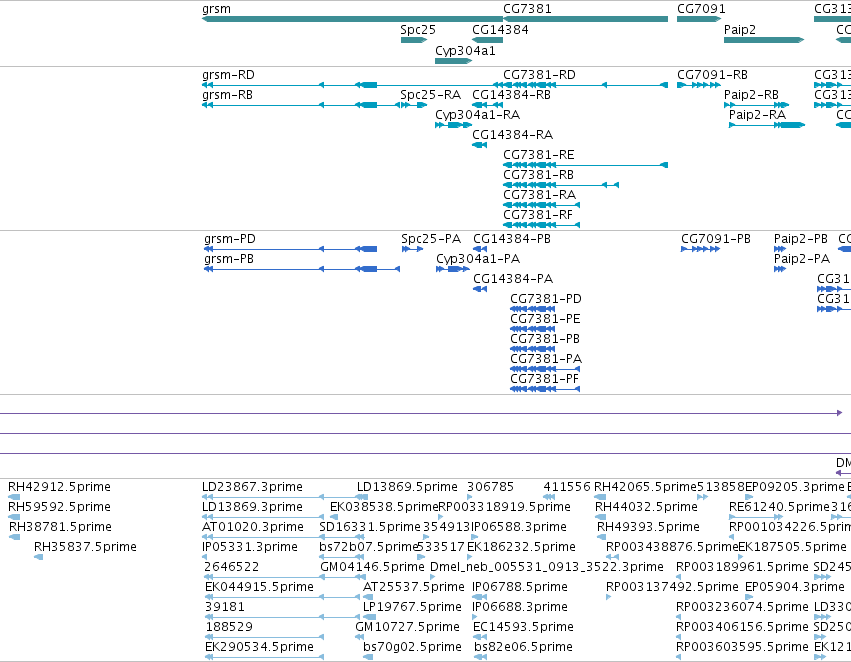The width and height of the screenshot is (851, 662).
Task: Open protein label CG7381-PB
Action: tap(545, 339)
